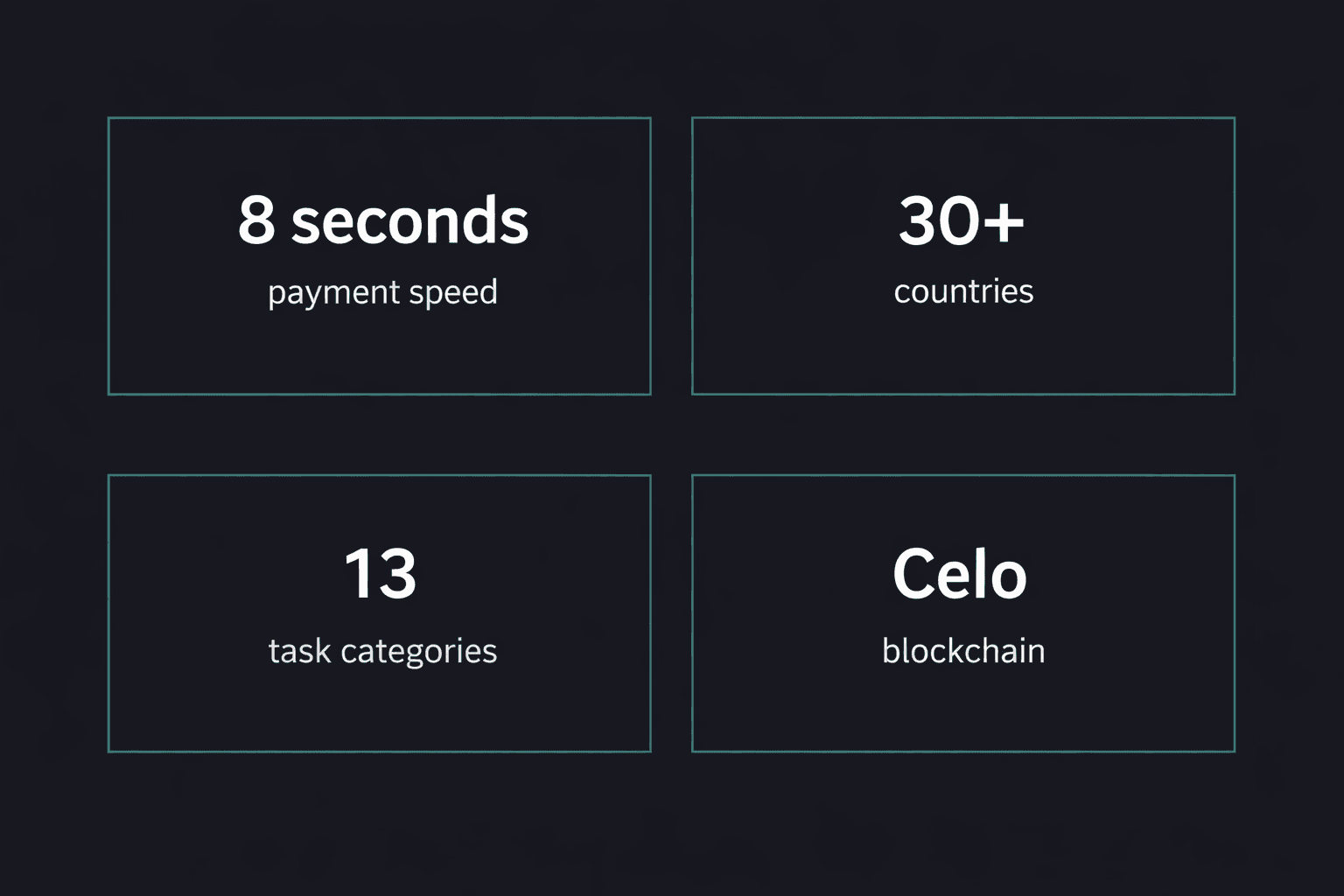The width and height of the screenshot is (1344, 896).
Task: Click the numeral "8" before seconds
Action: click(256, 220)
